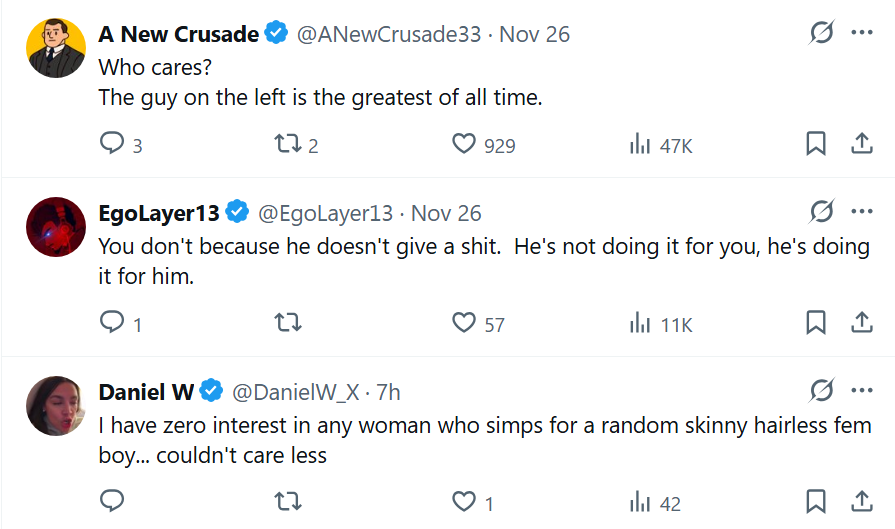Open more options on EgoLayer13's tweet
The width and height of the screenshot is (895, 529).
coord(862,212)
